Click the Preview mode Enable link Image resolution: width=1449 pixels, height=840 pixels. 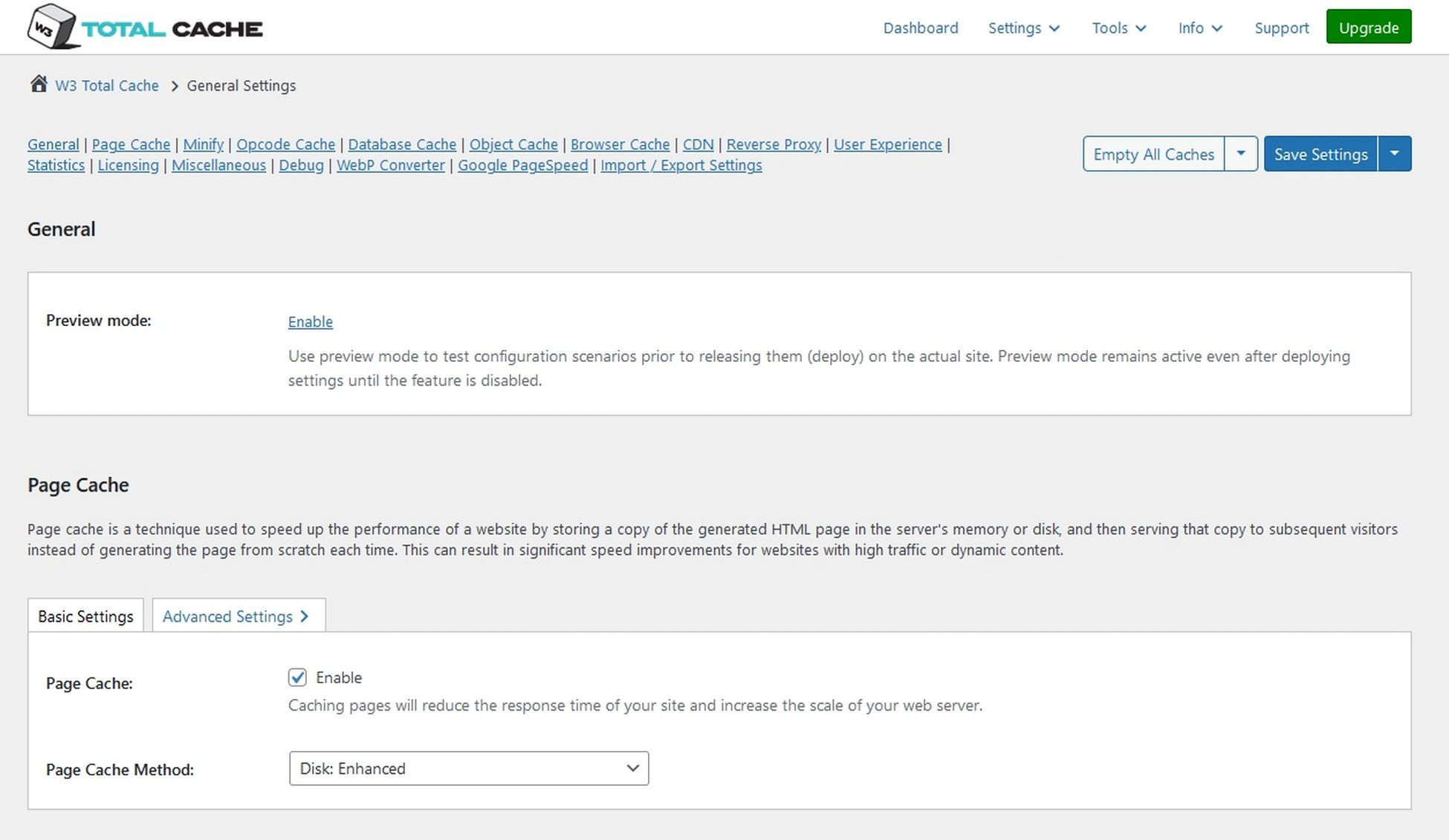pyautogui.click(x=310, y=322)
